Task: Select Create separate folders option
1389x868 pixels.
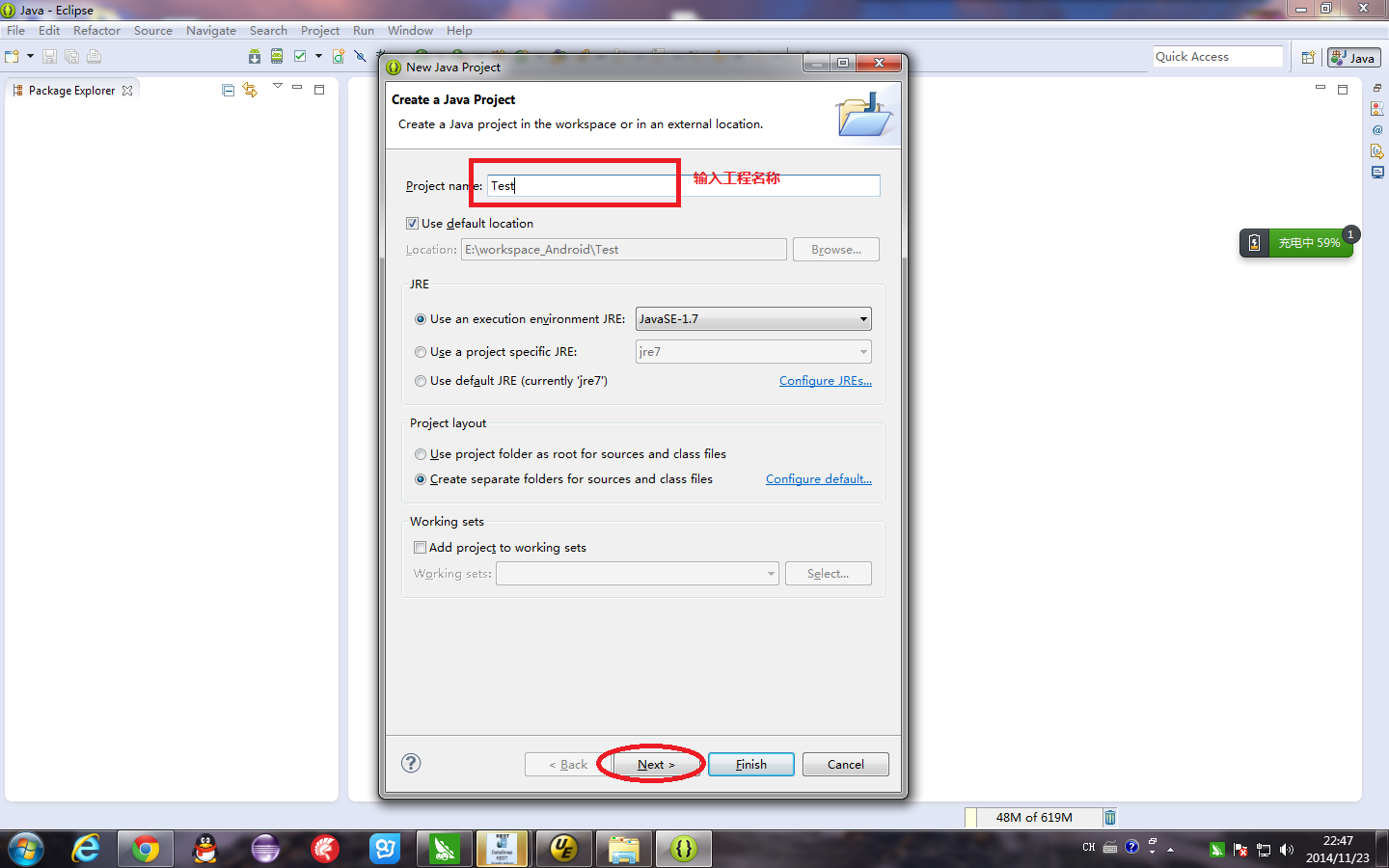Action: coord(421,479)
